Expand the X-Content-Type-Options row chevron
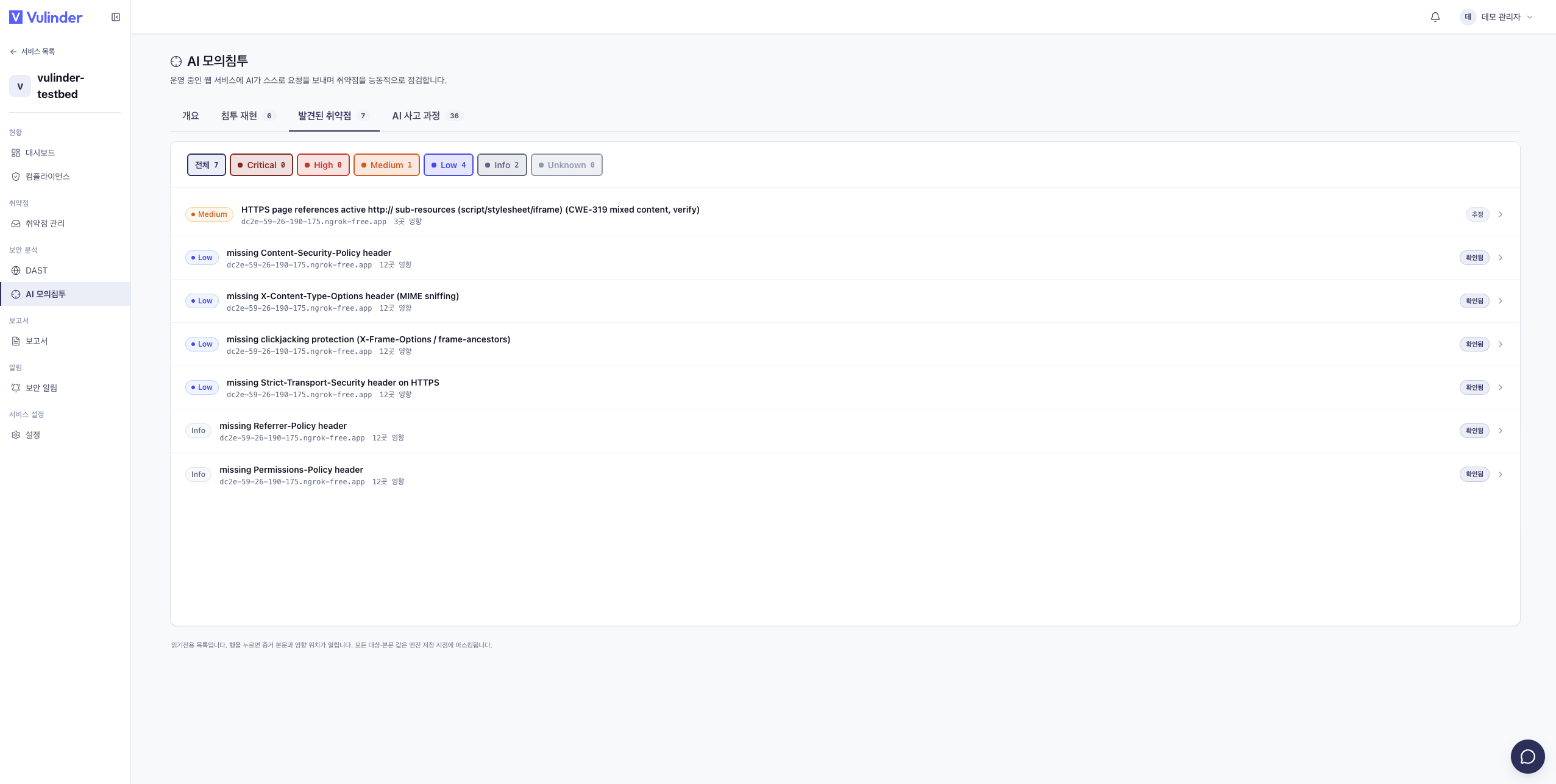Image resolution: width=1556 pixels, height=784 pixels. coord(1501,301)
